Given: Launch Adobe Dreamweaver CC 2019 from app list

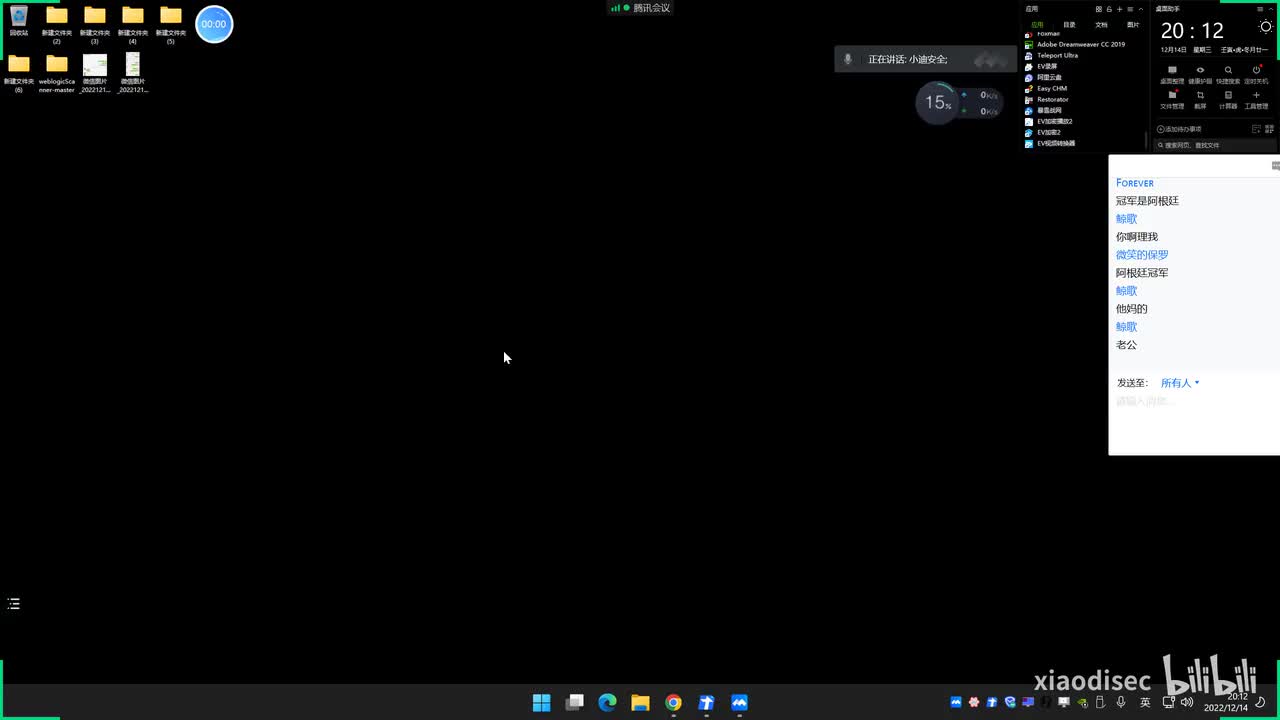Looking at the screenshot, I should point(1075,44).
